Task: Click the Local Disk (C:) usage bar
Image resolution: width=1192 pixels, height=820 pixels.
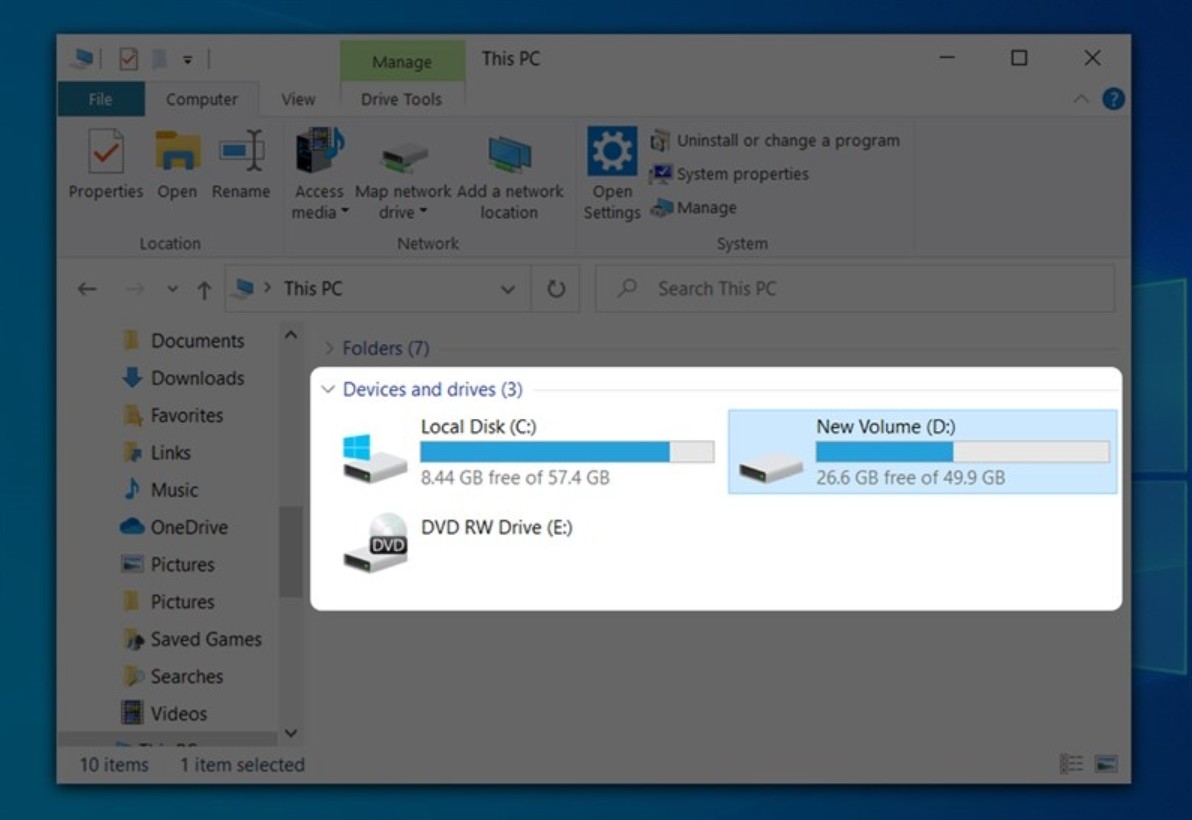Action: tap(566, 452)
